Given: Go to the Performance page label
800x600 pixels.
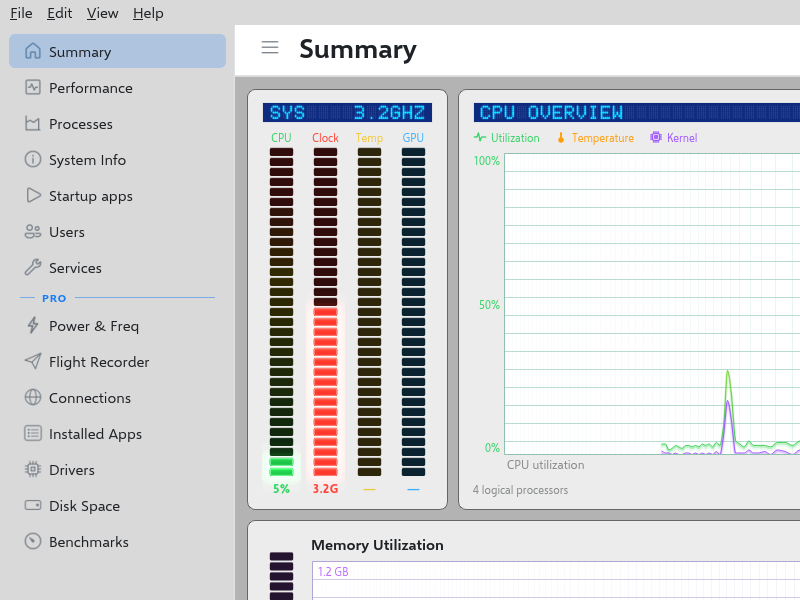Looking at the screenshot, I should tap(91, 88).
